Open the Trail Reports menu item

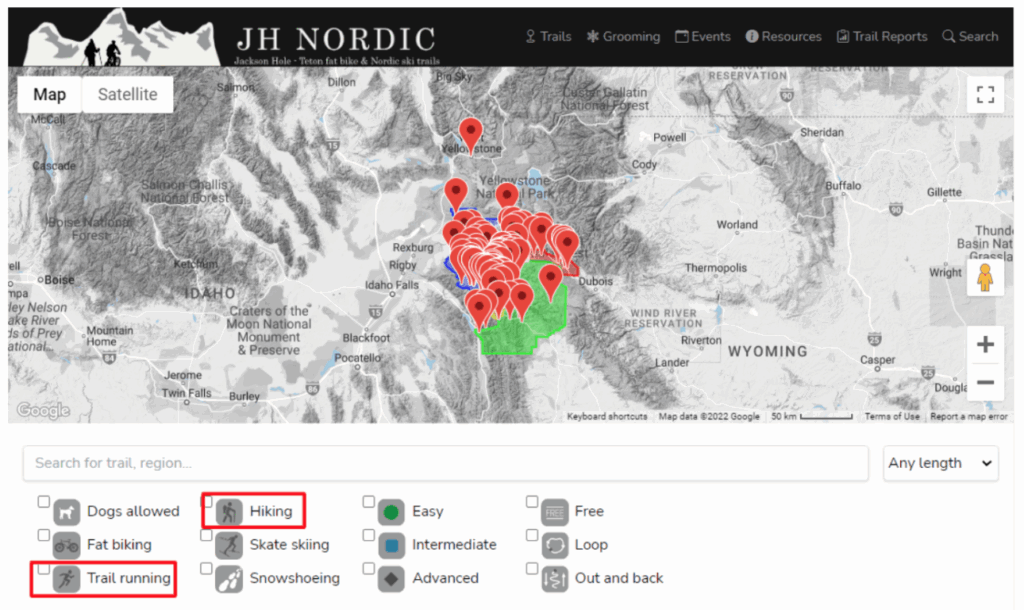pyautogui.click(x=882, y=37)
